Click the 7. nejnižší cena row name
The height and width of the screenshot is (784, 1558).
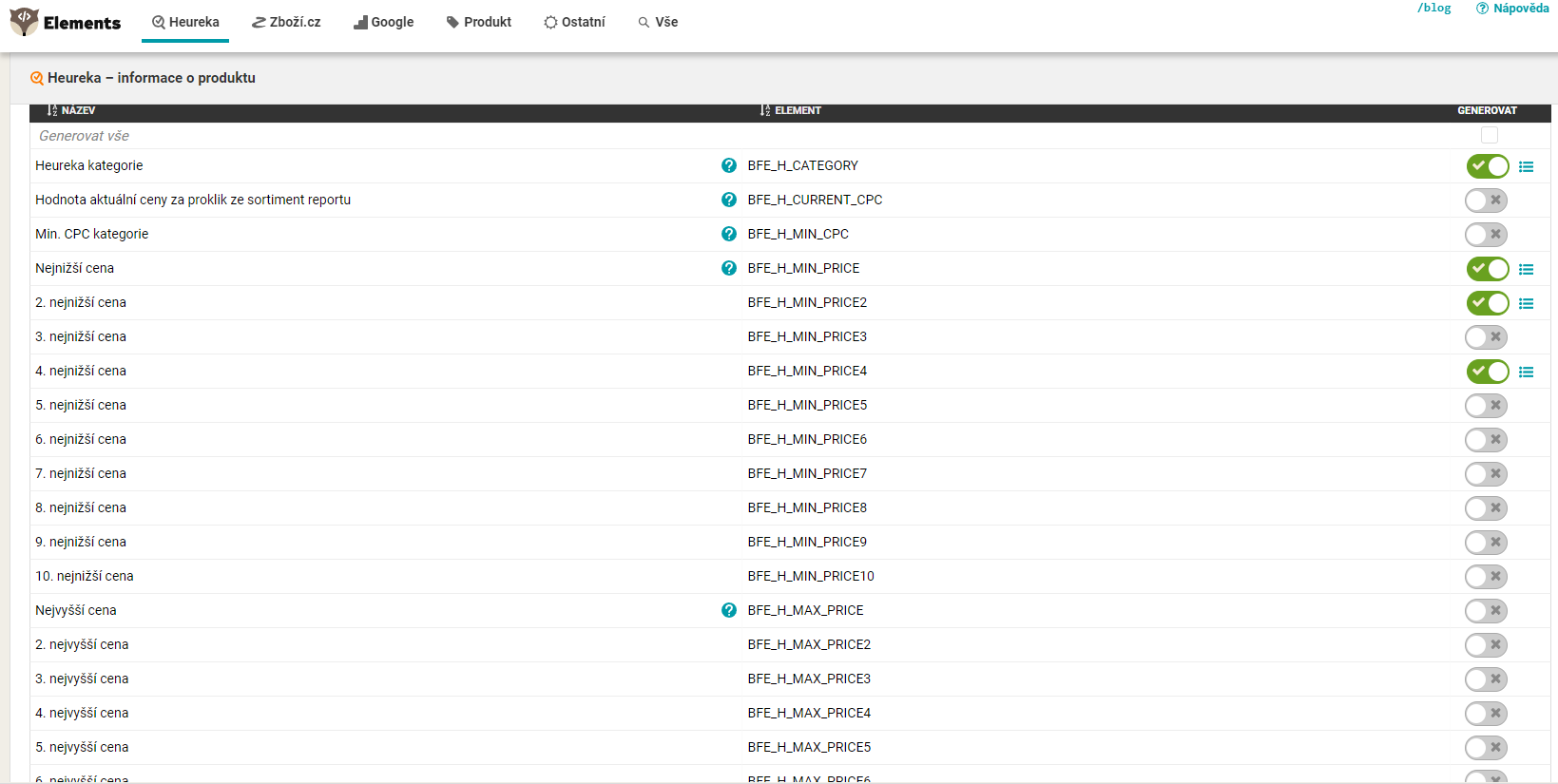tap(81, 473)
